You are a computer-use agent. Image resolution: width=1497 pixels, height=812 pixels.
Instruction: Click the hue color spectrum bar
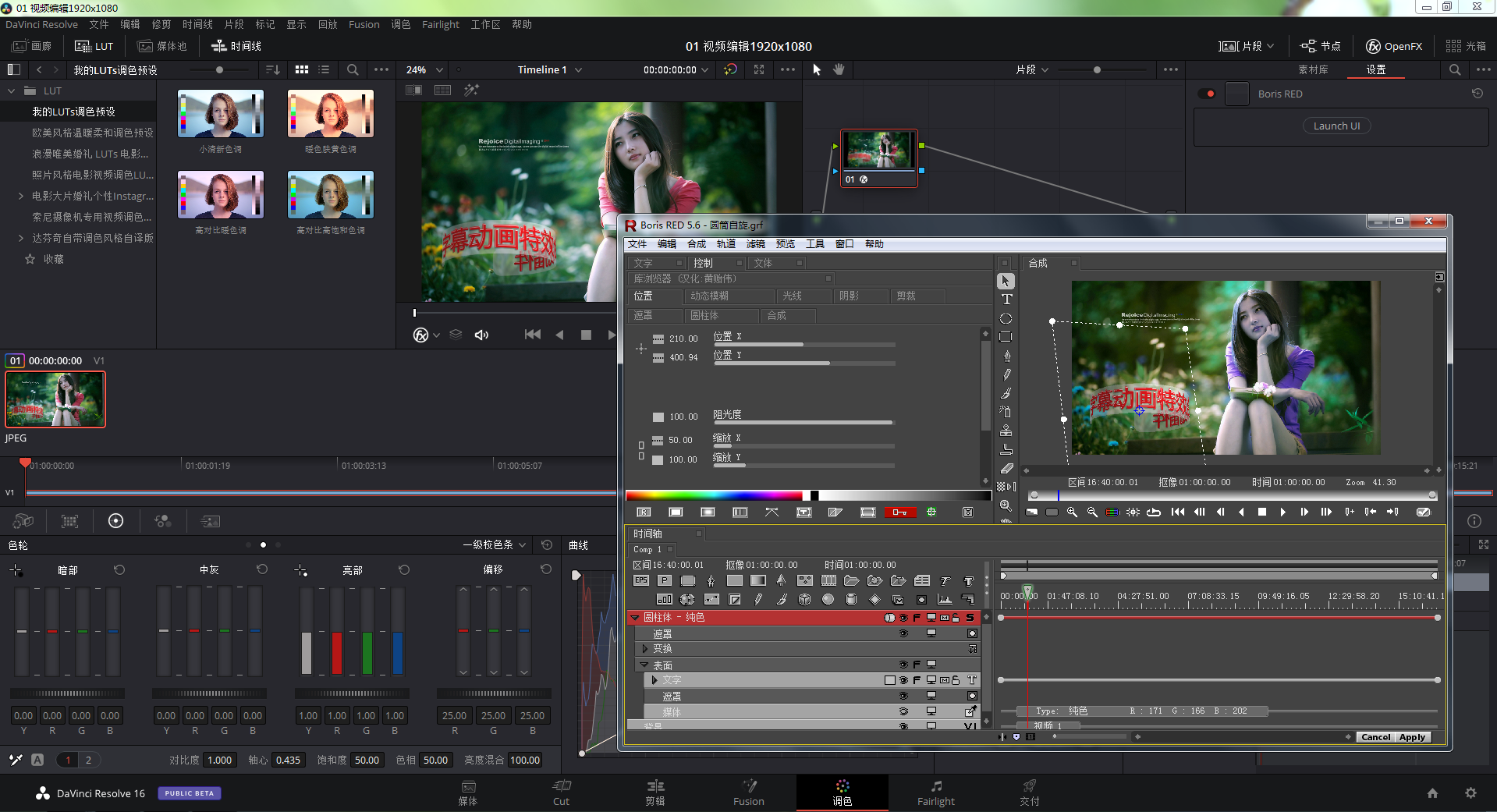[714, 495]
